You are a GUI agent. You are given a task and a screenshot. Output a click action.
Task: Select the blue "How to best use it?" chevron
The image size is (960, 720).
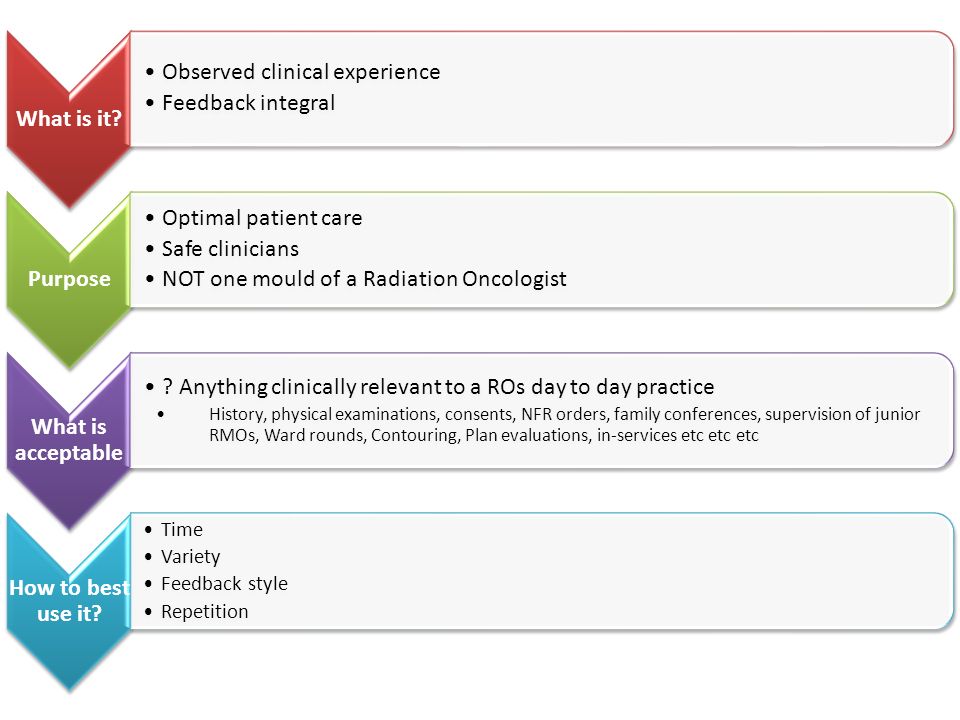[69, 601]
